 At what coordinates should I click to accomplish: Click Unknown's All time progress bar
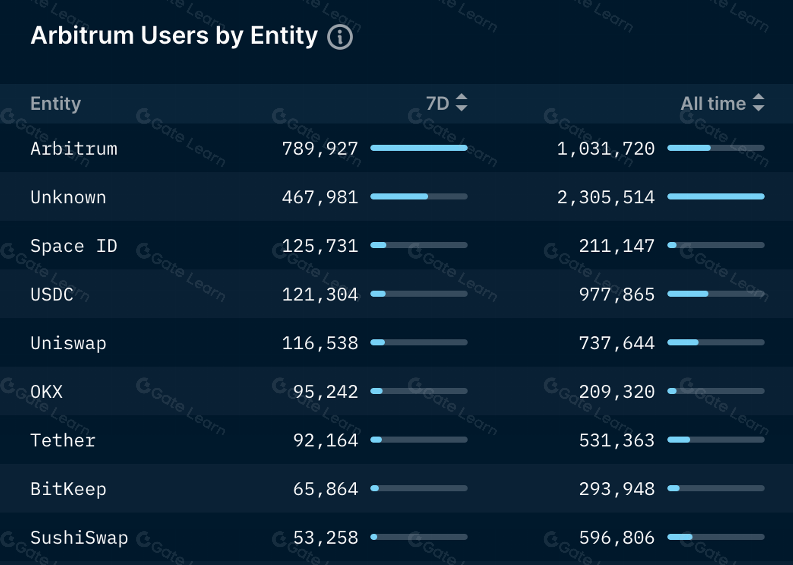[x=715, y=197]
